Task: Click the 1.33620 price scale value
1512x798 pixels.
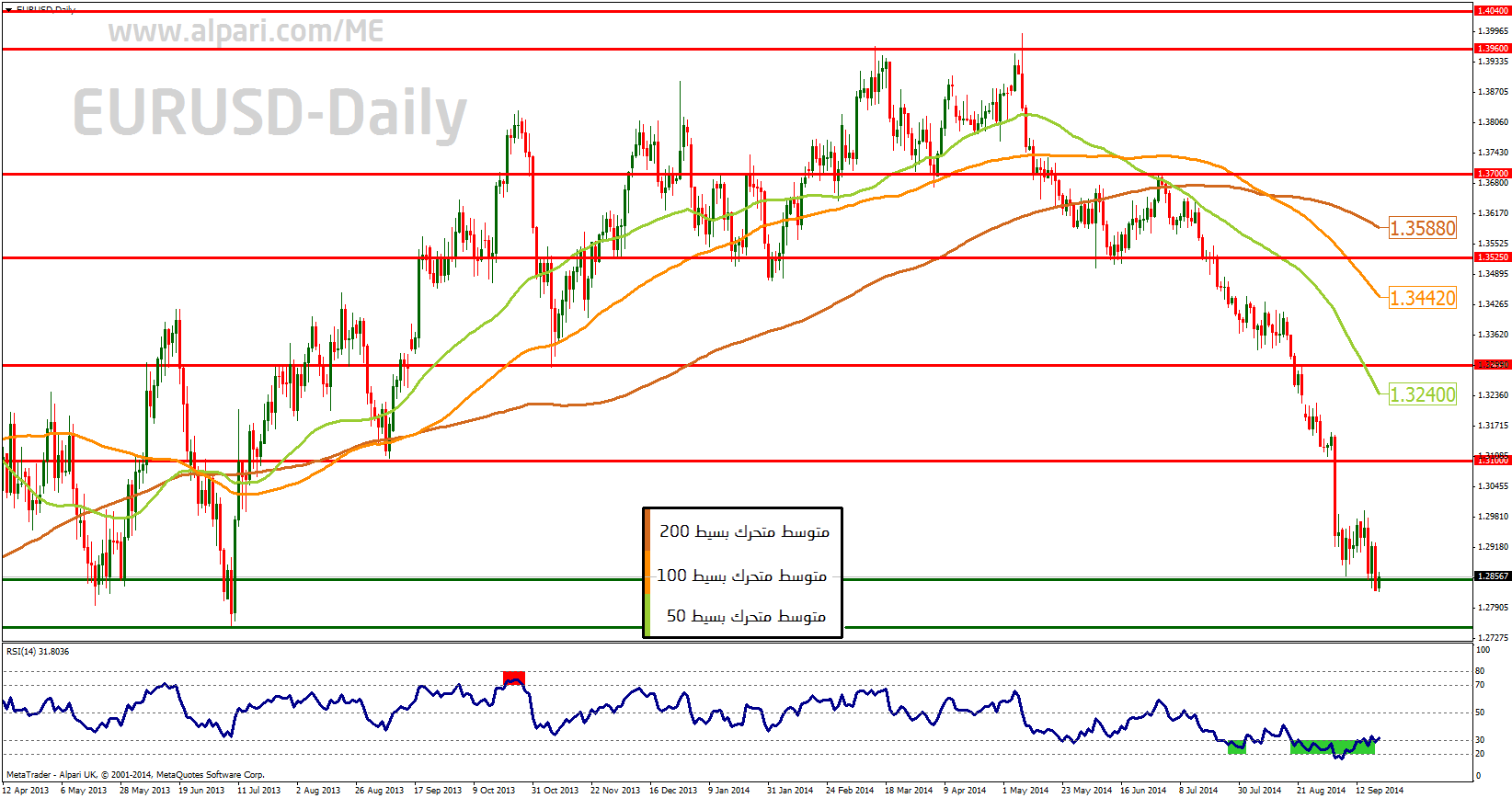Action: 1493,335
